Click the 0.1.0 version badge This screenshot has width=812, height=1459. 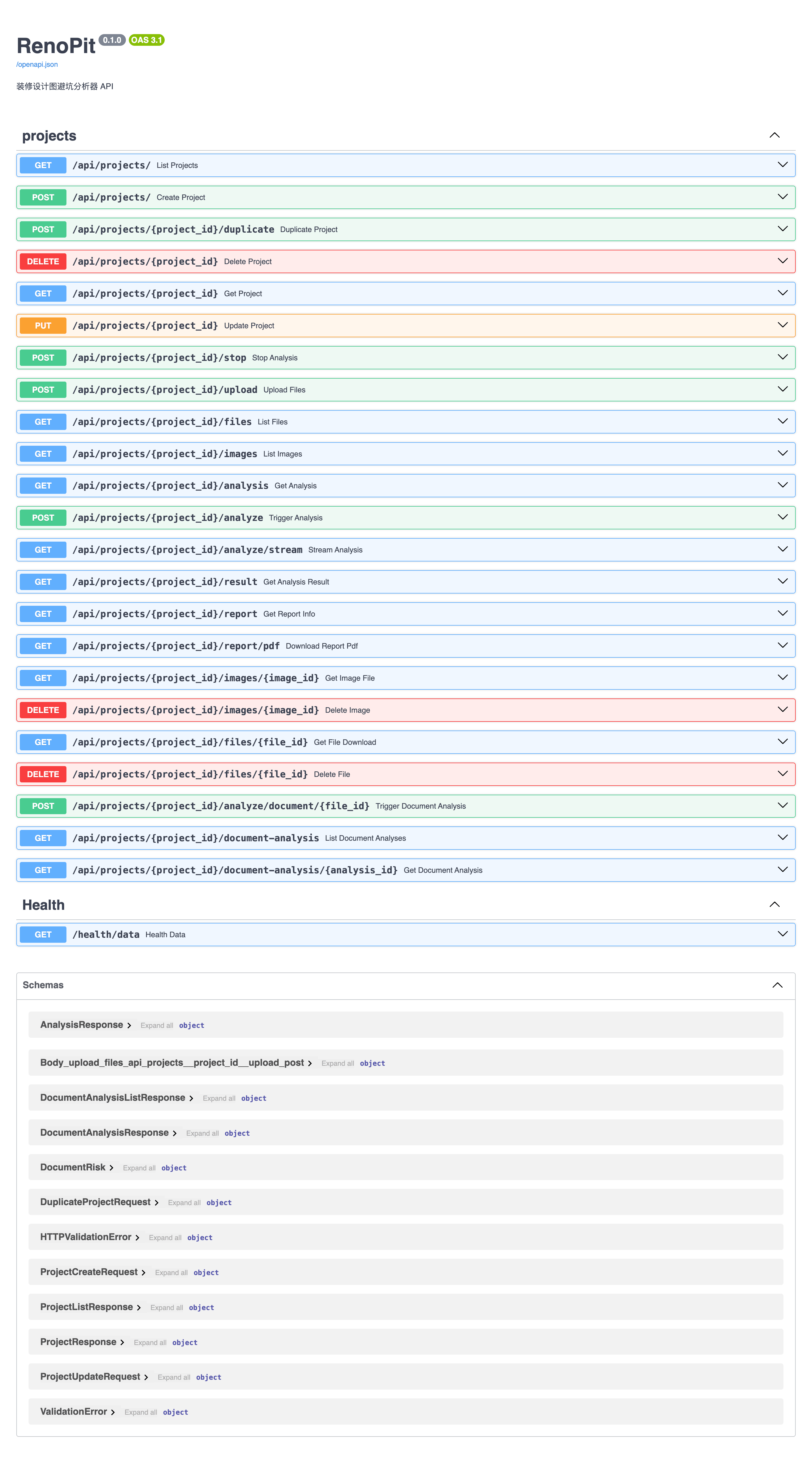click(112, 40)
